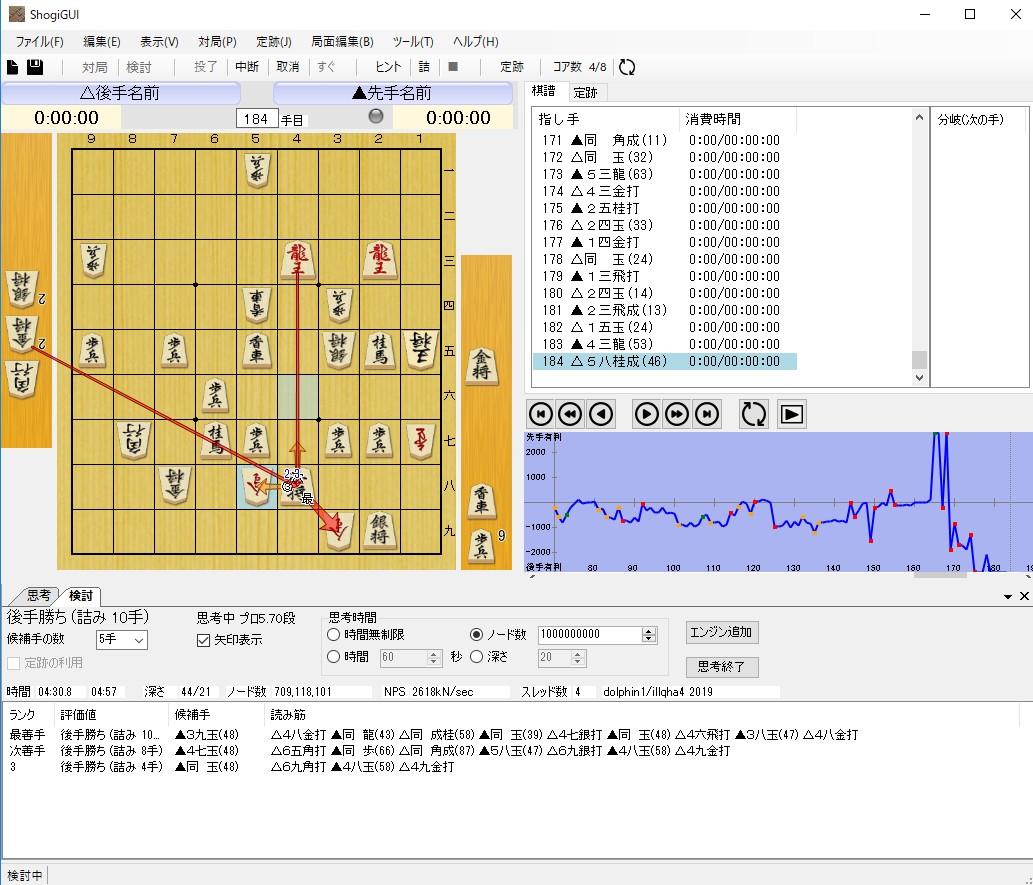Image resolution: width=1033 pixels, height=885 pixels.
Task: Step forward one move
Action: (x=647, y=414)
